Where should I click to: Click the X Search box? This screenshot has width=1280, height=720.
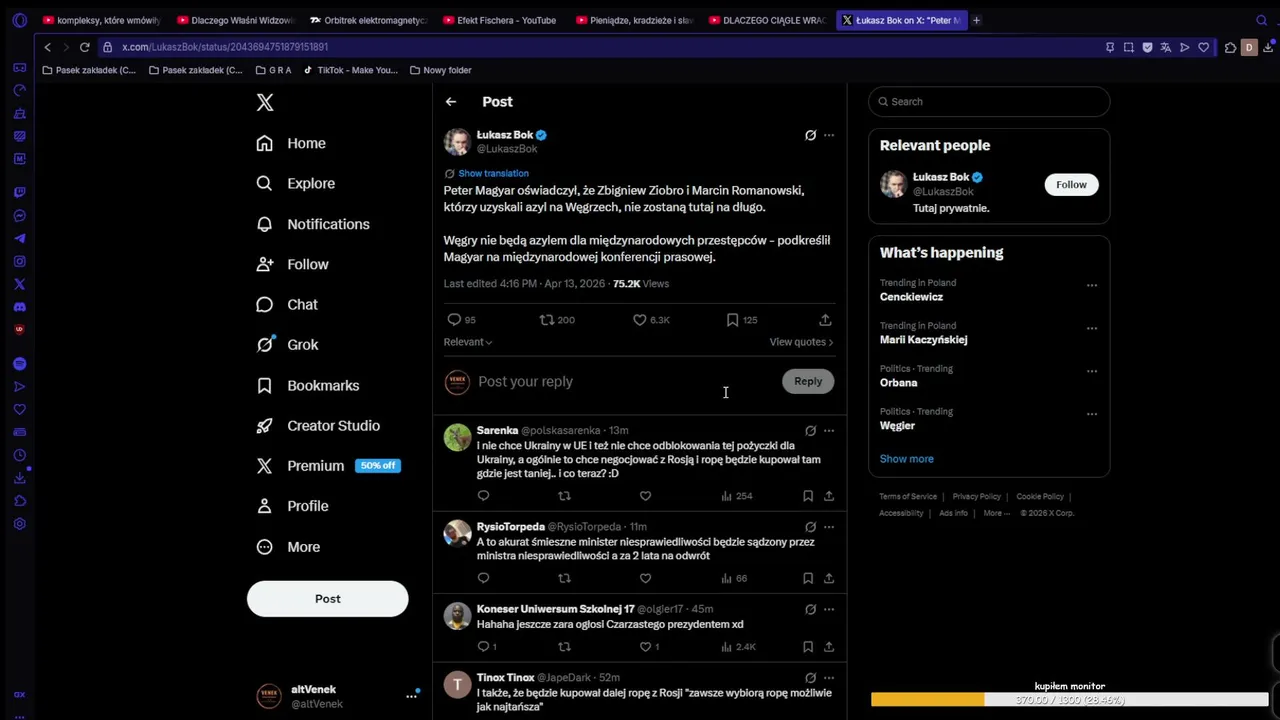pos(989,102)
